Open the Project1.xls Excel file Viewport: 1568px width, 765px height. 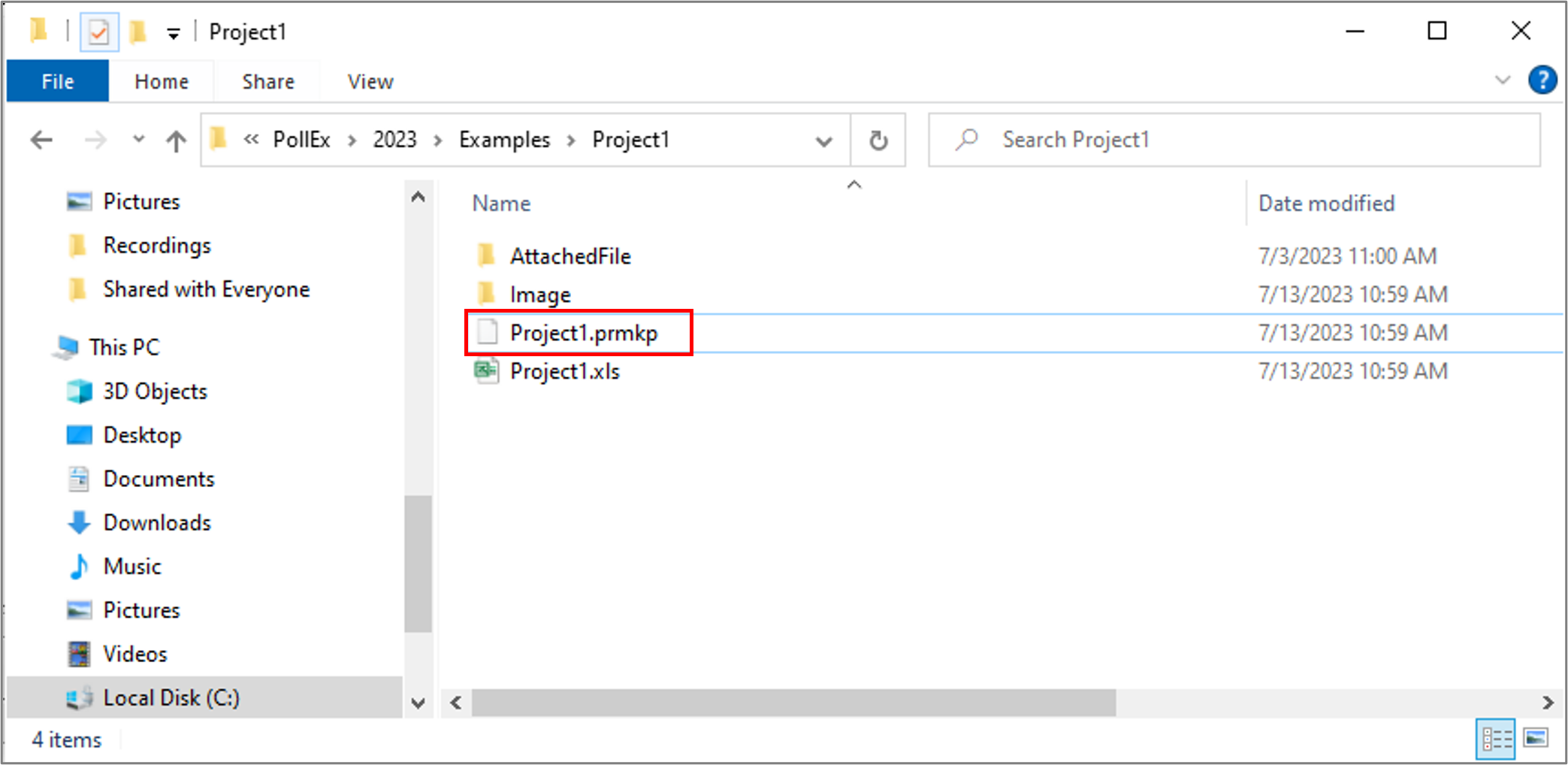click(x=564, y=372)
